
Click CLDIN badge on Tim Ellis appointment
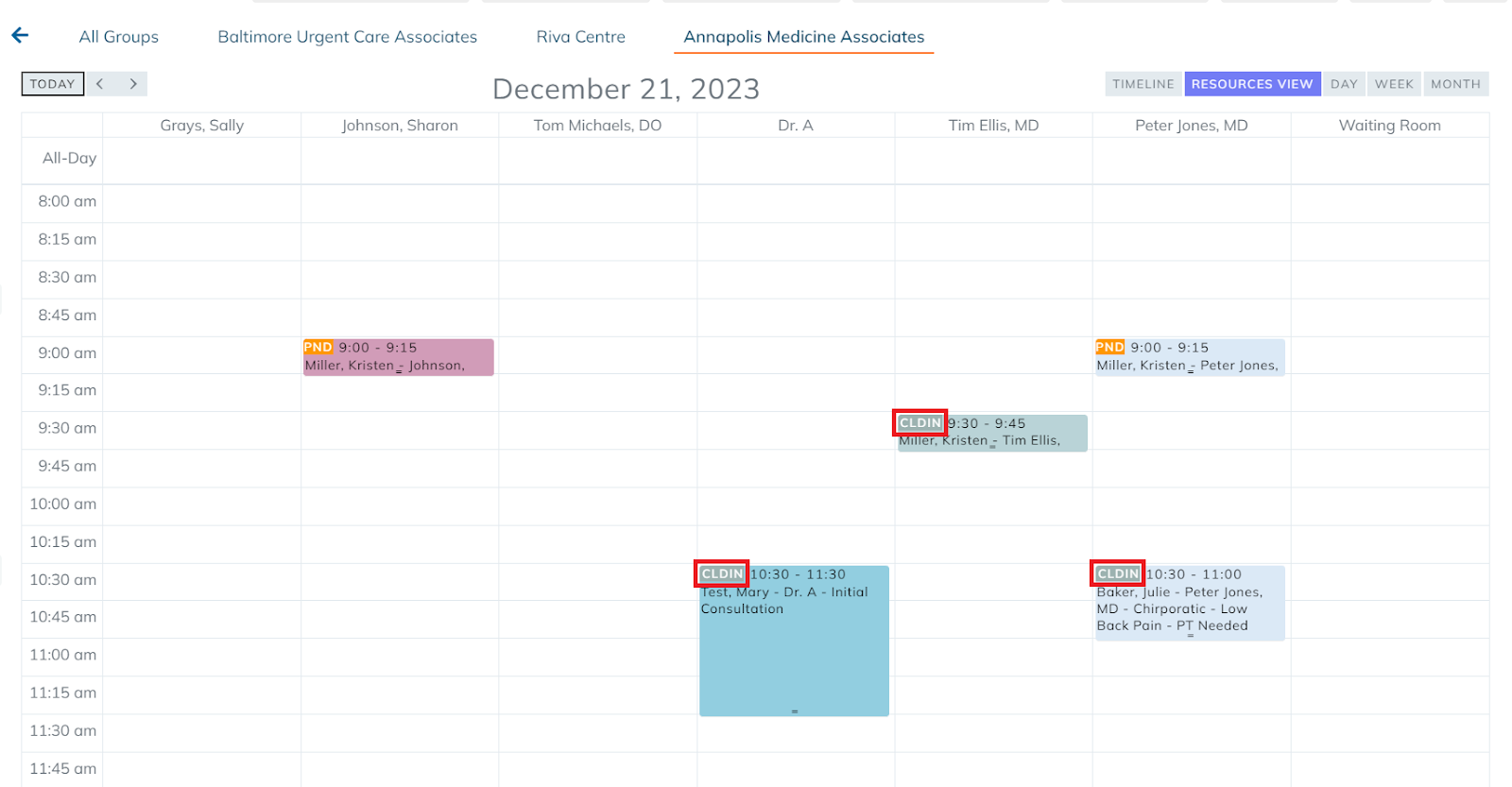pyautogui.click(x=919, y=423)
